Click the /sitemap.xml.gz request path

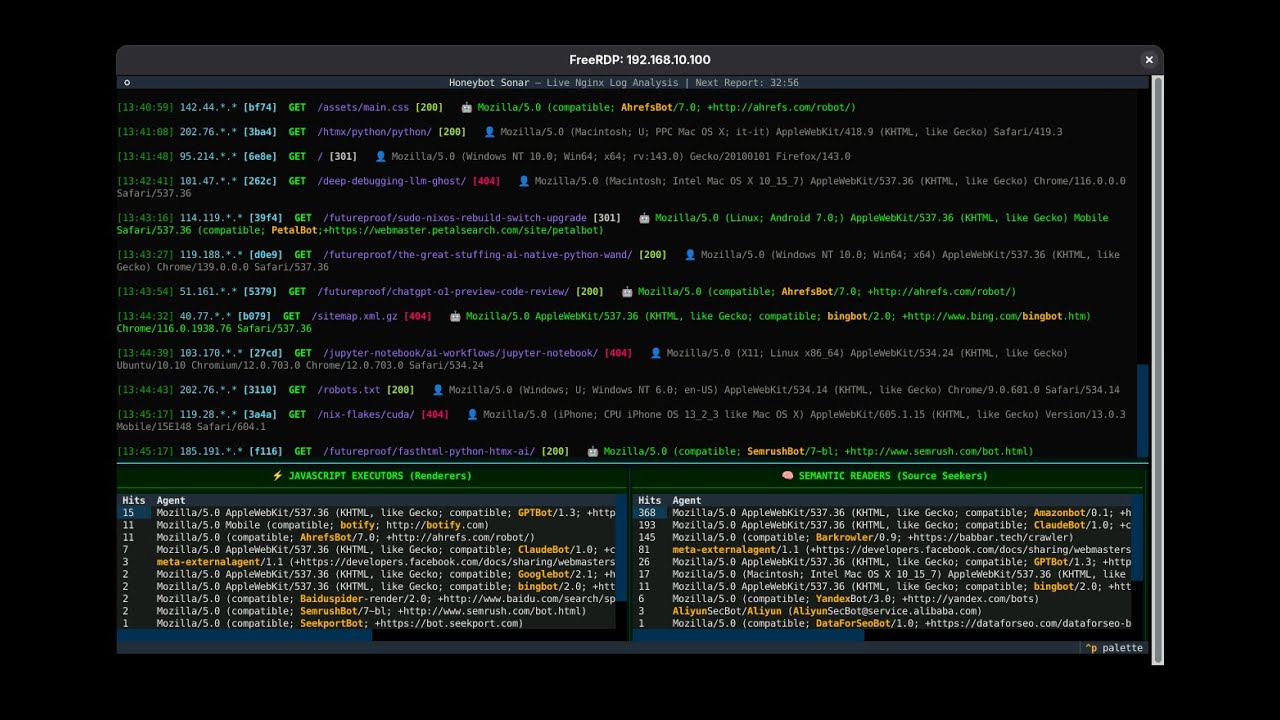coord(355,316)
